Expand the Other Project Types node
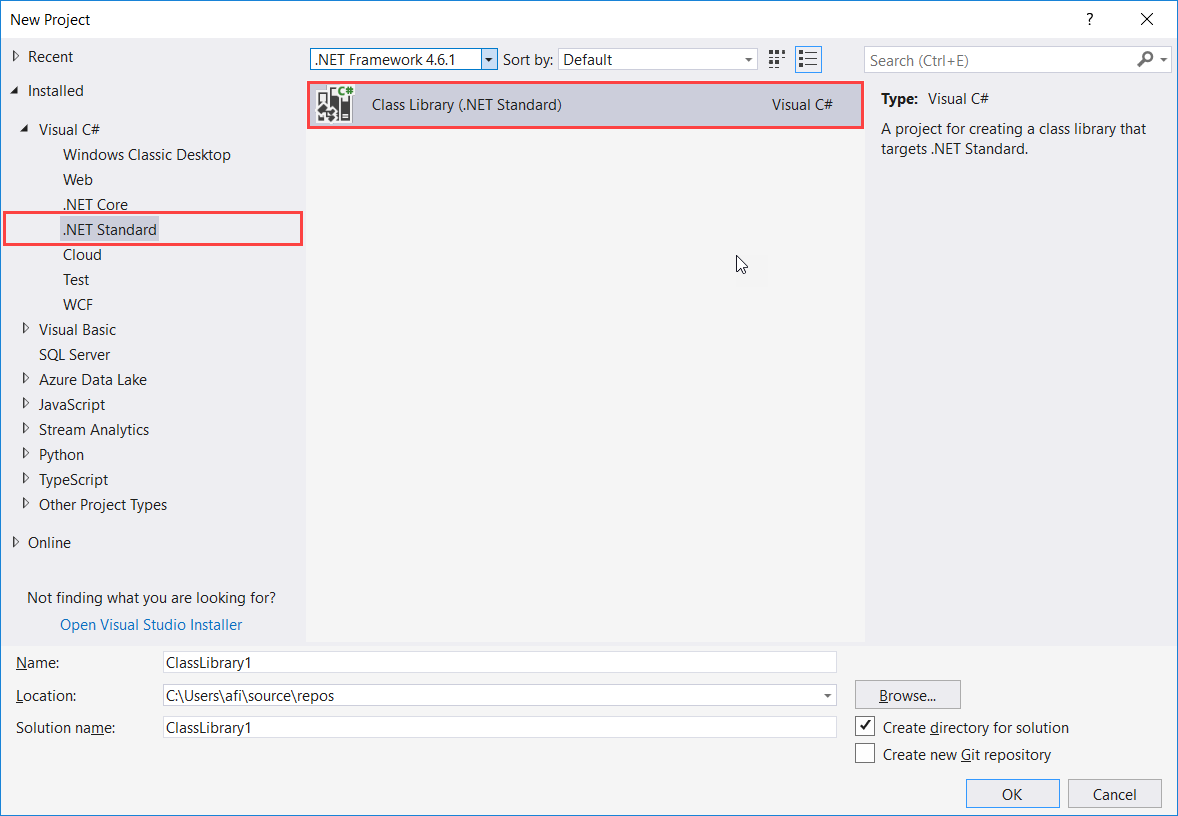 26,503
